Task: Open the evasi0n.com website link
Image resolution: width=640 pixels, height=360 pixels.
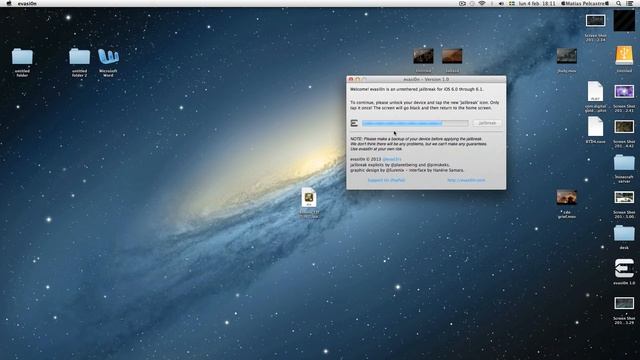Action: click(x=466, y=180)
